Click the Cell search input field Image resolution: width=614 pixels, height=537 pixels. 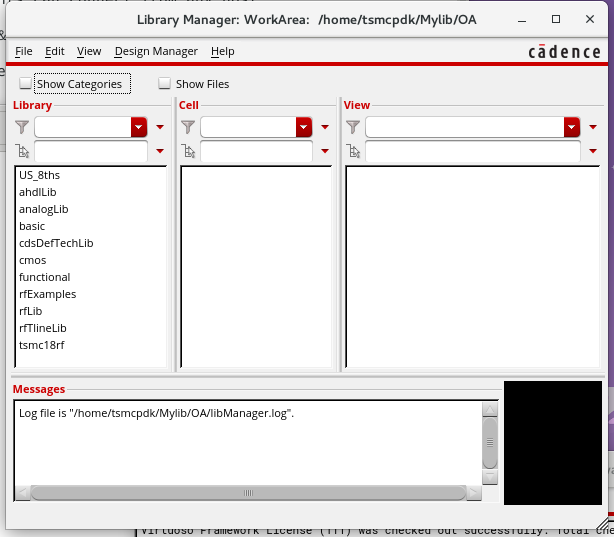click(x=256, y=151)
